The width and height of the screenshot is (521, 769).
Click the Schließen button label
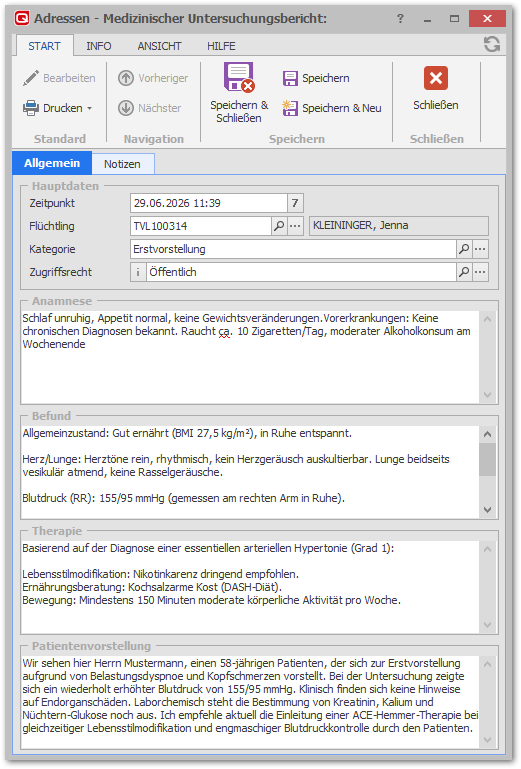[x=436, y=105]
